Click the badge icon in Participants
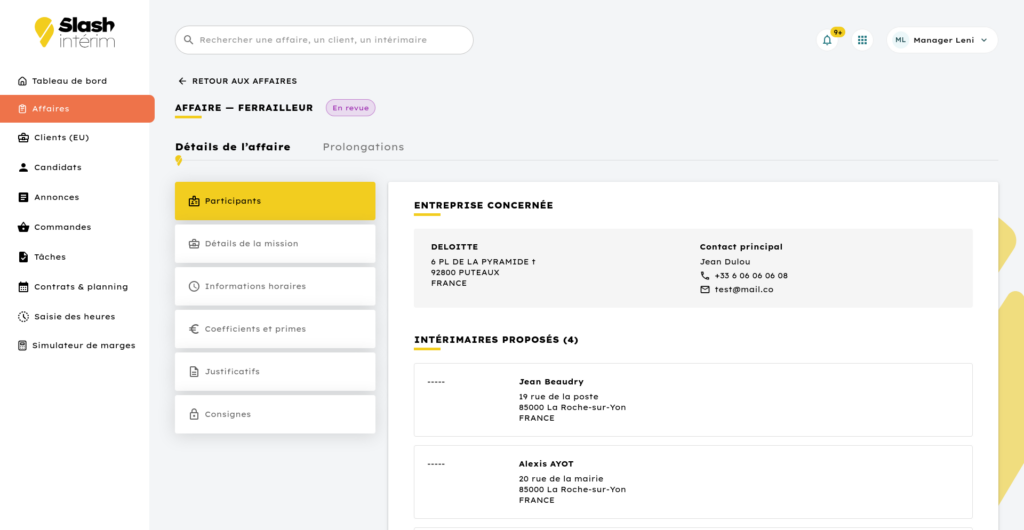The height and width of the screenshot is (530, 1024). click(193, 201)
